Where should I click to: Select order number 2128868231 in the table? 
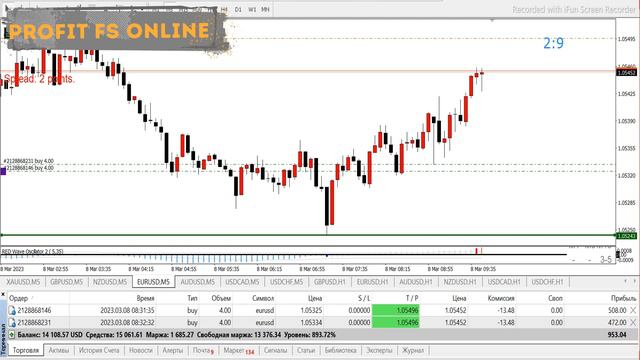pos(34,323)
